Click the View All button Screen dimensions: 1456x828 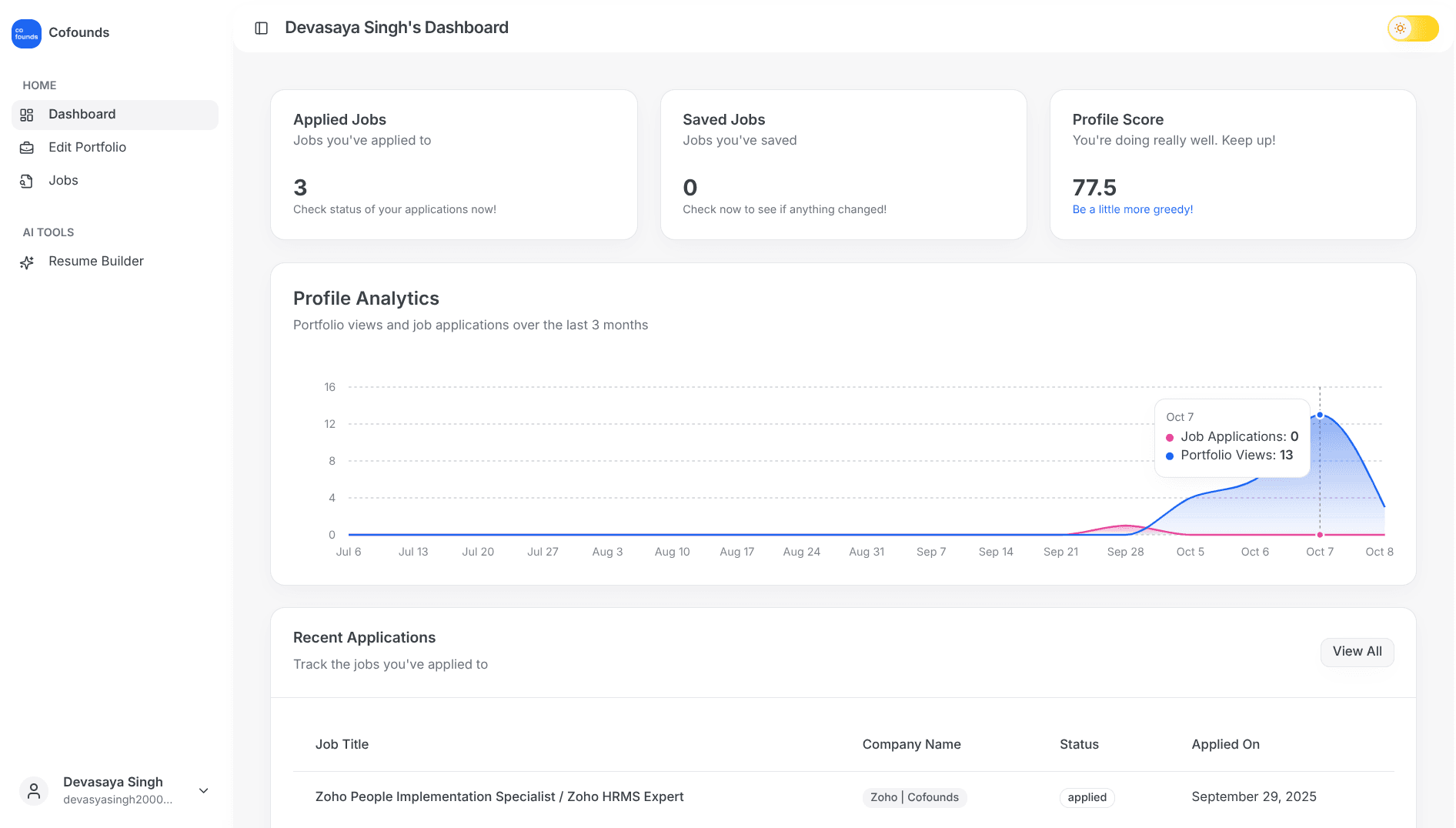tap(1357, 652)
